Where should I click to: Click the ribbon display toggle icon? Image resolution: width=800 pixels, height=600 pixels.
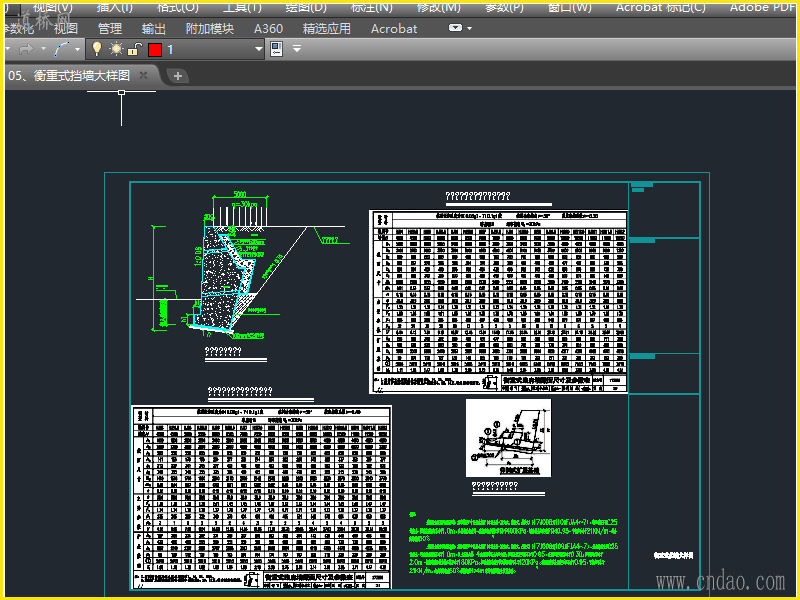[x=455, y=29]
